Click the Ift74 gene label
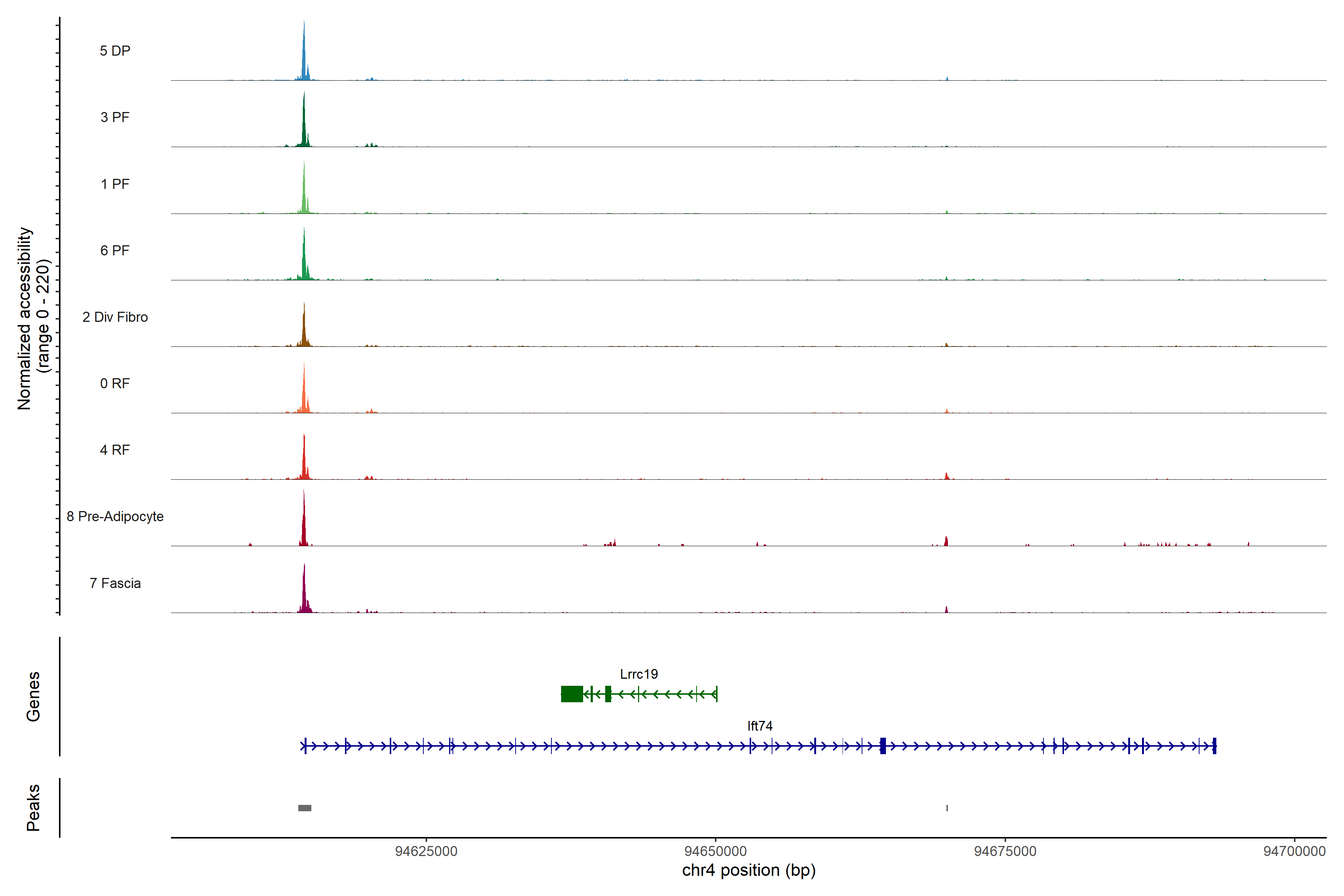Viewport: 1344px width, 896px height. click(x=760, y=726)
